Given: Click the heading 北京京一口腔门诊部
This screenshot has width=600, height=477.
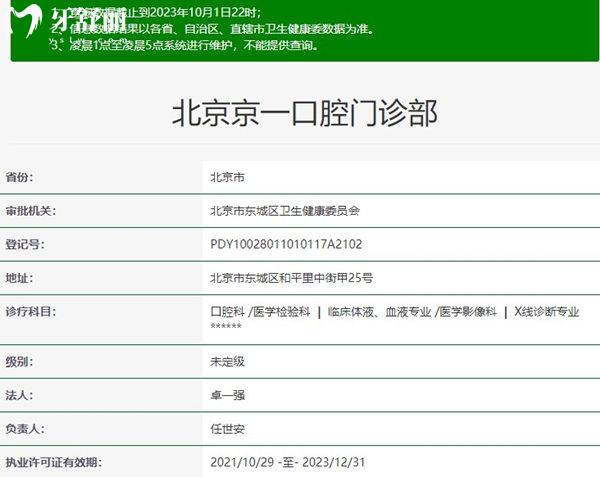Looking at the screenshot, I should pos(305,113).
